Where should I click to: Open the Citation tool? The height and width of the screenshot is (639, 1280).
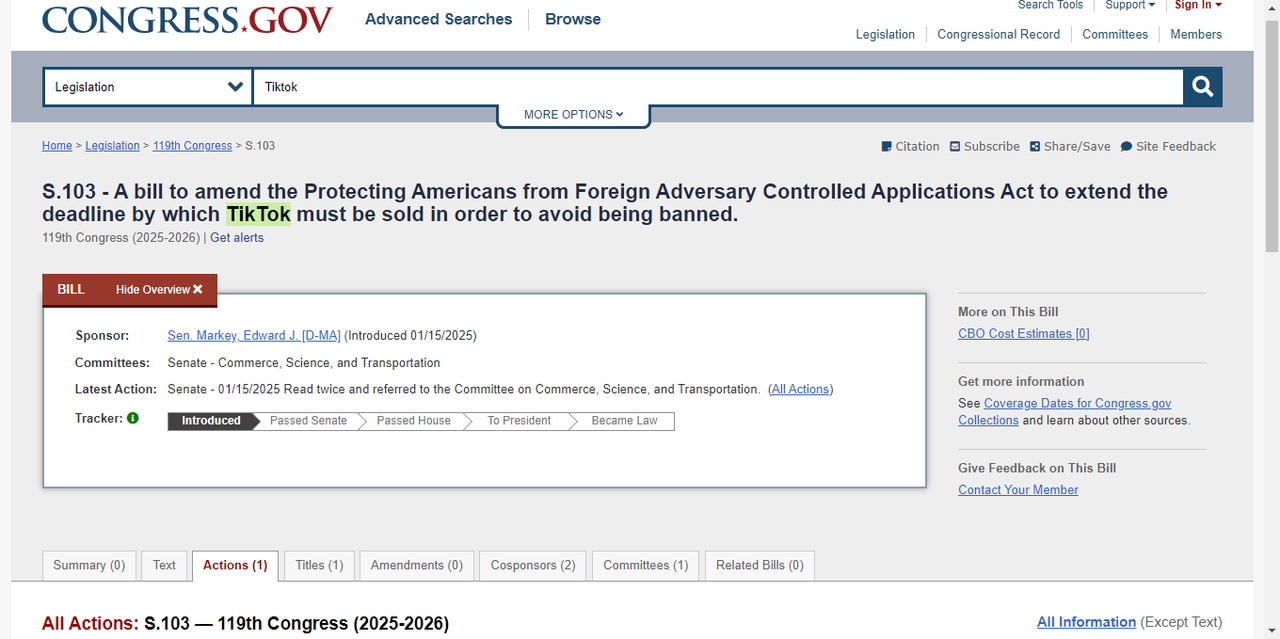tap(910, 146)
